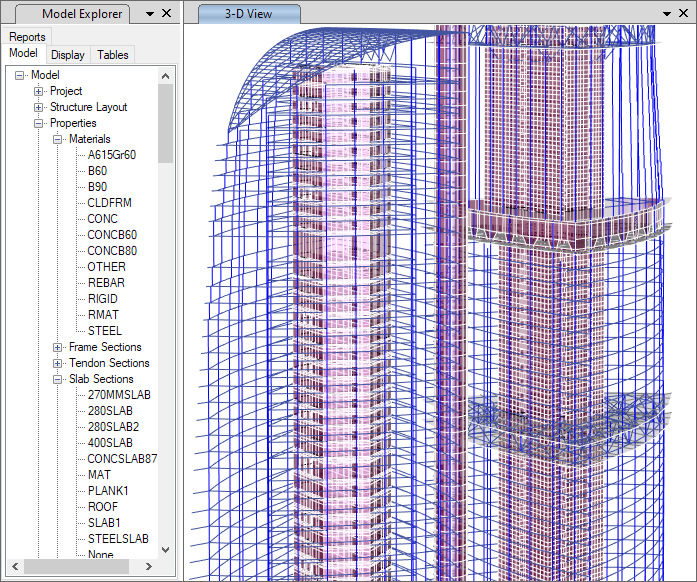Select the 400SLAB slab section
Image resolution: width=697 pixels, height=582 pixels.
[110, 443]
